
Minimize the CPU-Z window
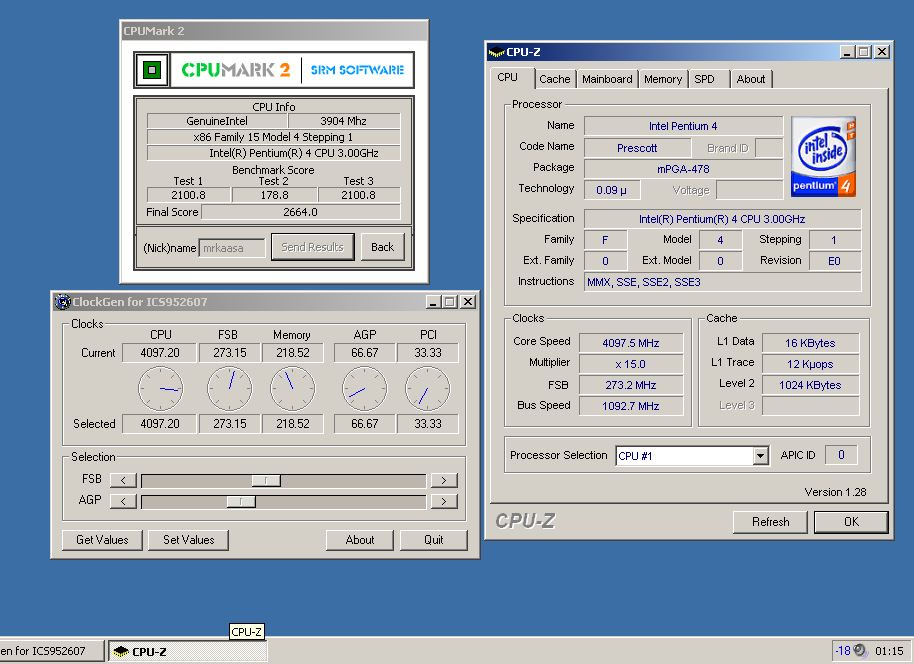[x=848, y=52]
